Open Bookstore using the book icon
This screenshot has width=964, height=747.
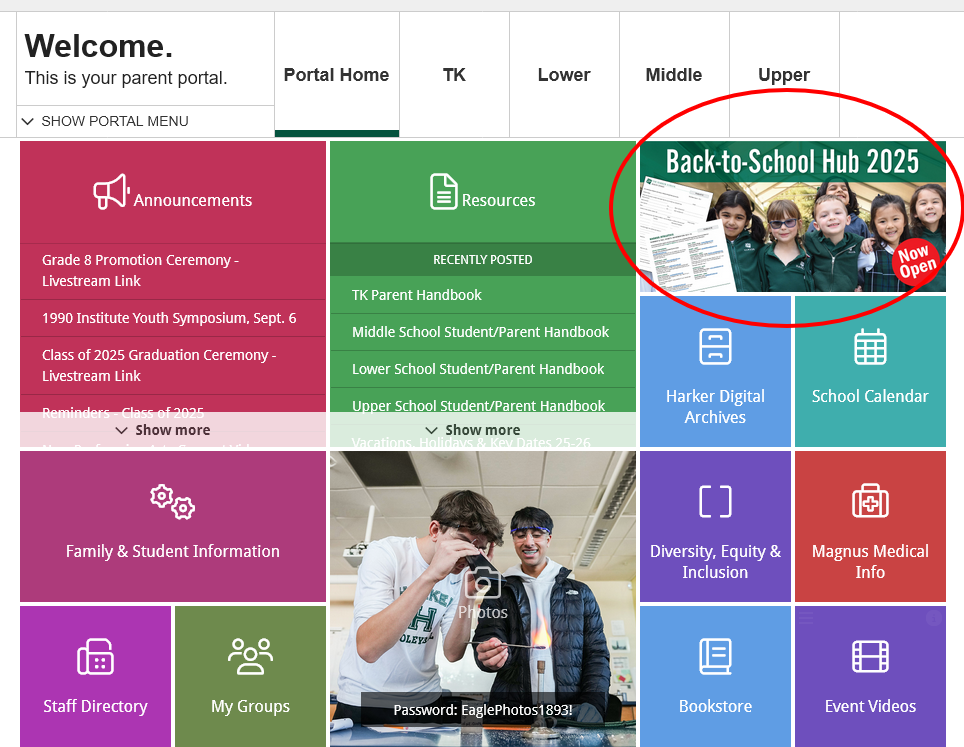[715, 657]
